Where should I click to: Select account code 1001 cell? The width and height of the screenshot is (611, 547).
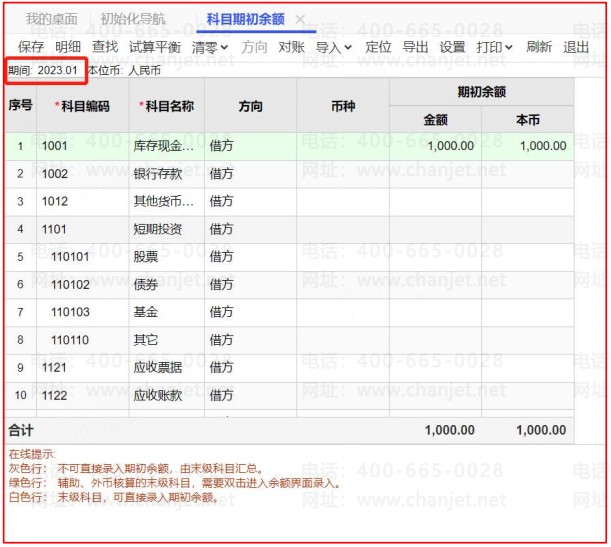[83, 146]
